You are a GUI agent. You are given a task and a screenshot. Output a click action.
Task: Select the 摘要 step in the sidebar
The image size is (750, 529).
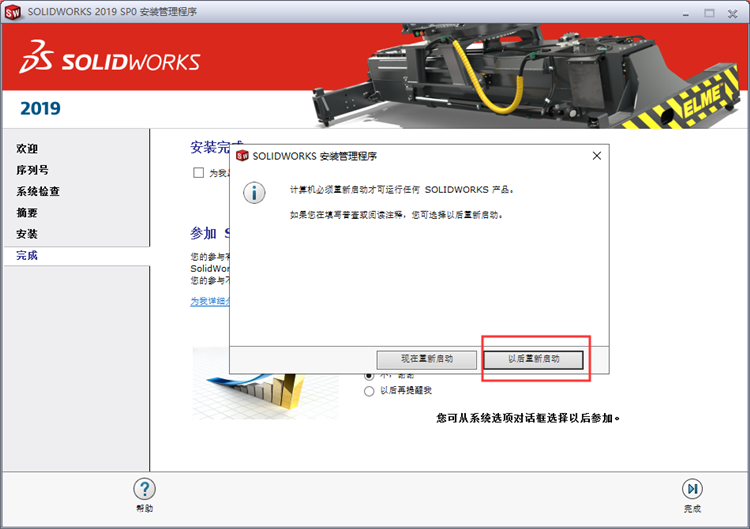[27, 212]
